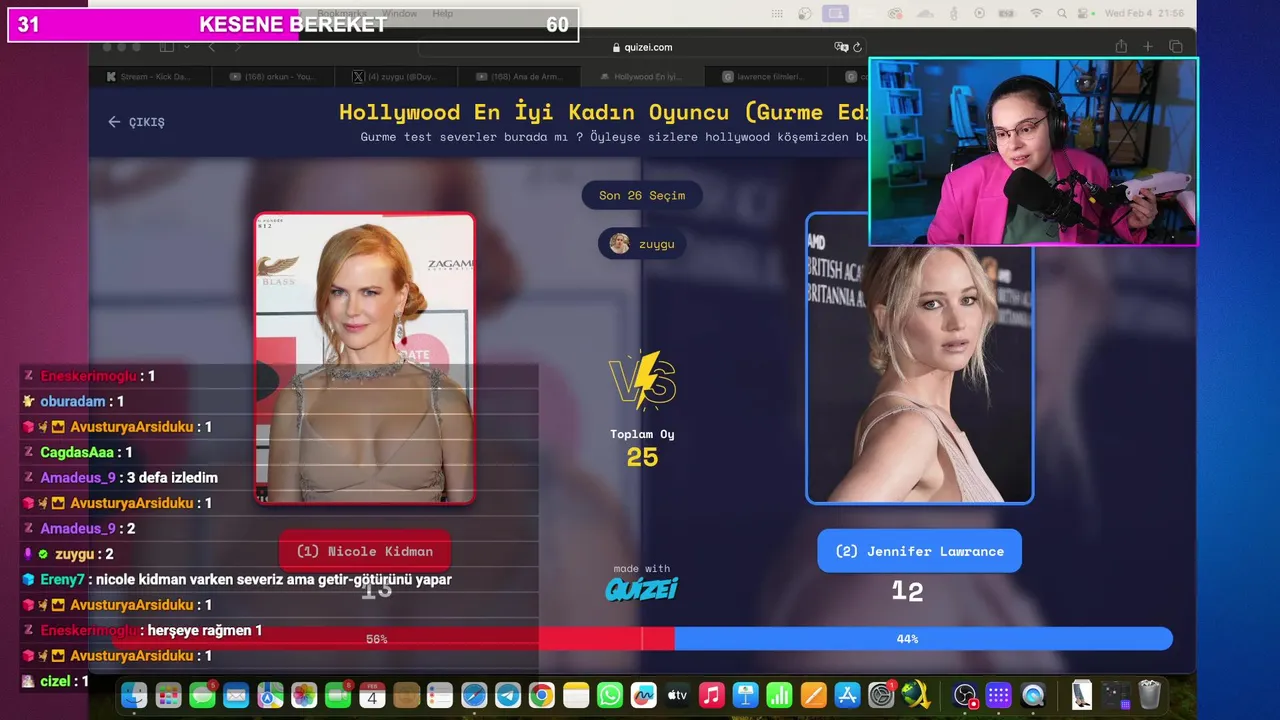Select Hollywood En İyi tab
The height and width of the screenshot is (720, 1280).
(x=642, y=76)
